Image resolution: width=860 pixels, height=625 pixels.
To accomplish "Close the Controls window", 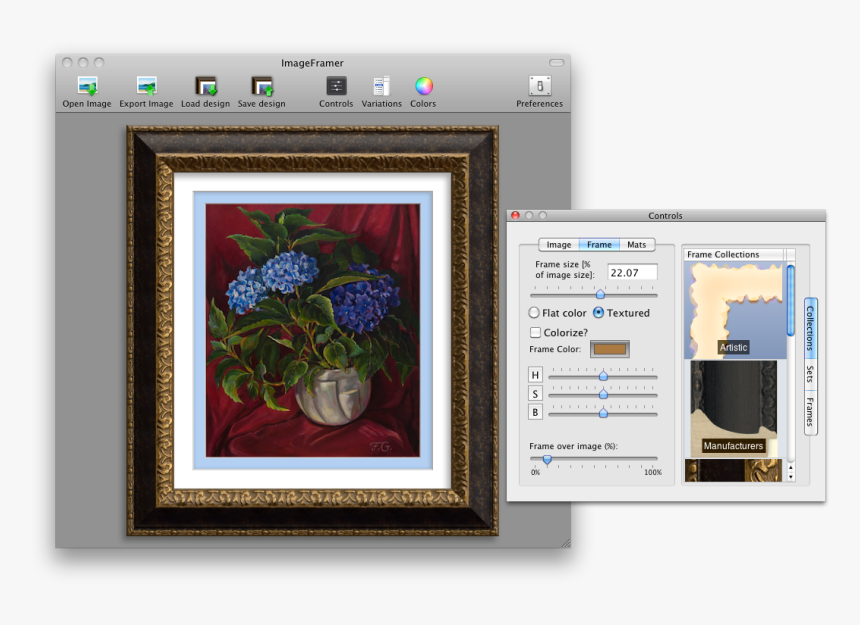I will pos(515,215).
